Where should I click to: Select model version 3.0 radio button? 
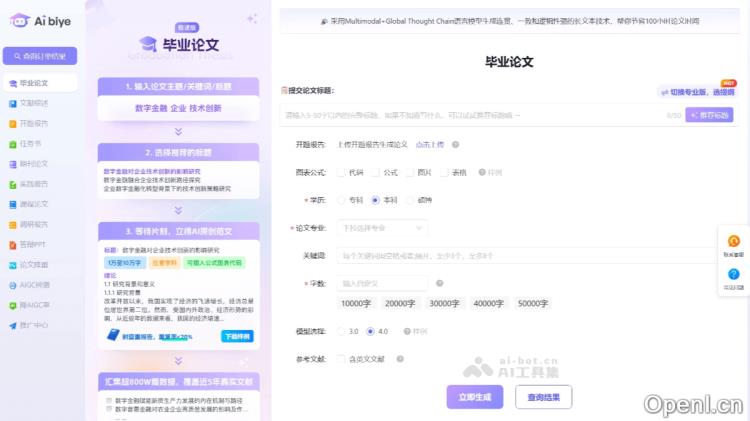point(342,331)
